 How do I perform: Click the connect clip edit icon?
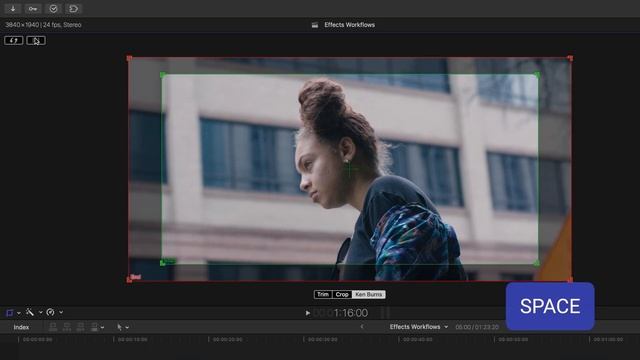click(x=53, y=327)
